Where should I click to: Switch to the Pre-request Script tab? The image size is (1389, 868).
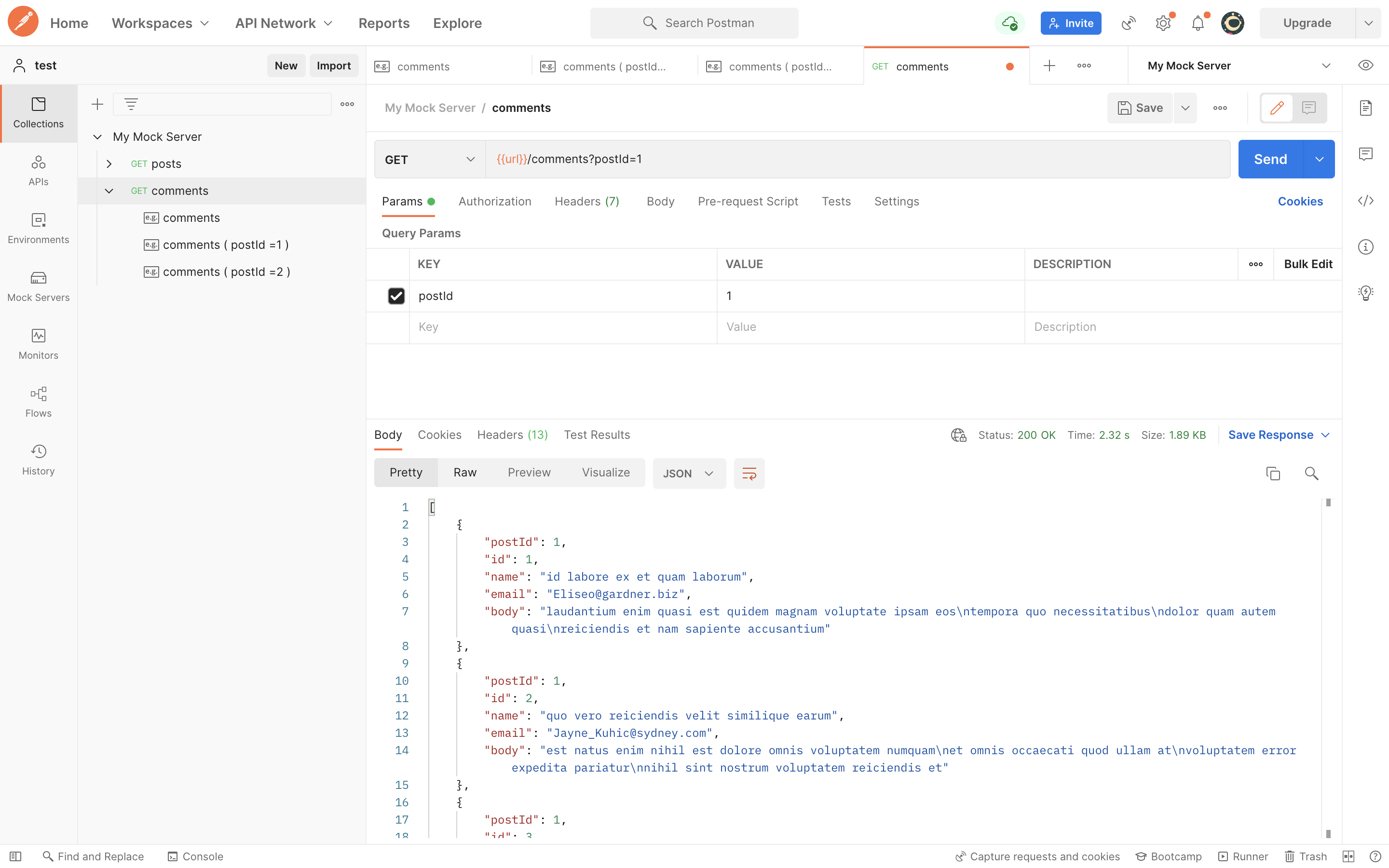(747, 202)
